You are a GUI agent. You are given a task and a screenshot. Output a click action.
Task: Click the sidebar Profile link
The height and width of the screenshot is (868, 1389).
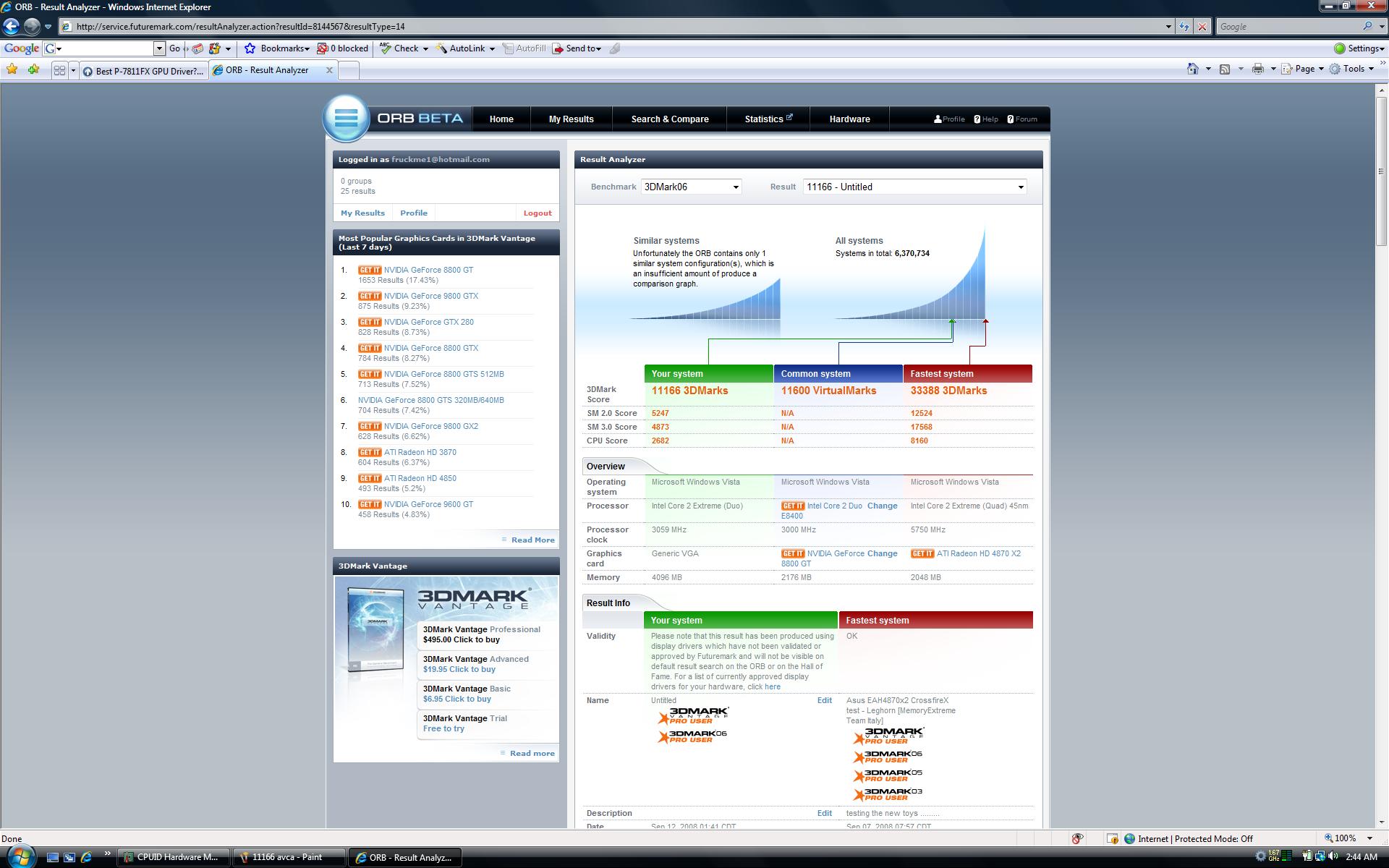(x=414, y=213)
